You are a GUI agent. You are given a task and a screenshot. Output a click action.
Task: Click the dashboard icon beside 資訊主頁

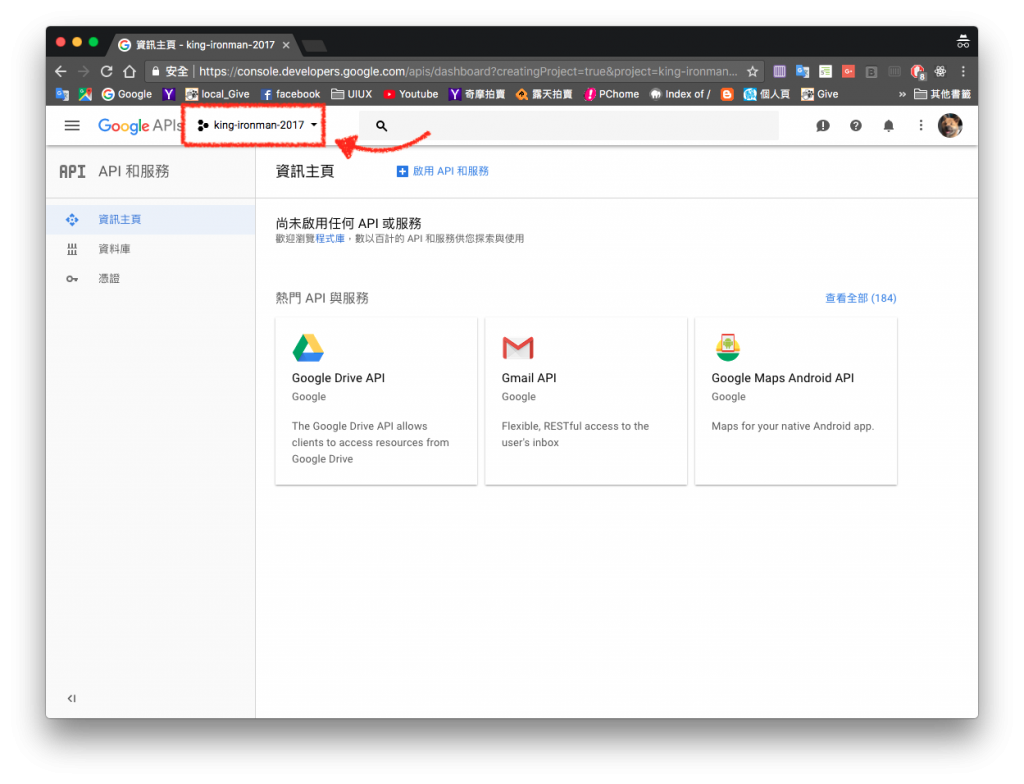click(72, 220)
